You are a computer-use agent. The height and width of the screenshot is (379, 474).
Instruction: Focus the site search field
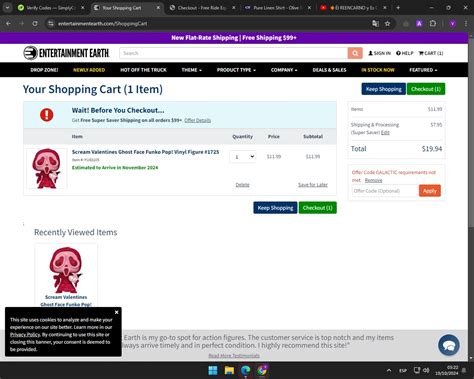point(234,53)
